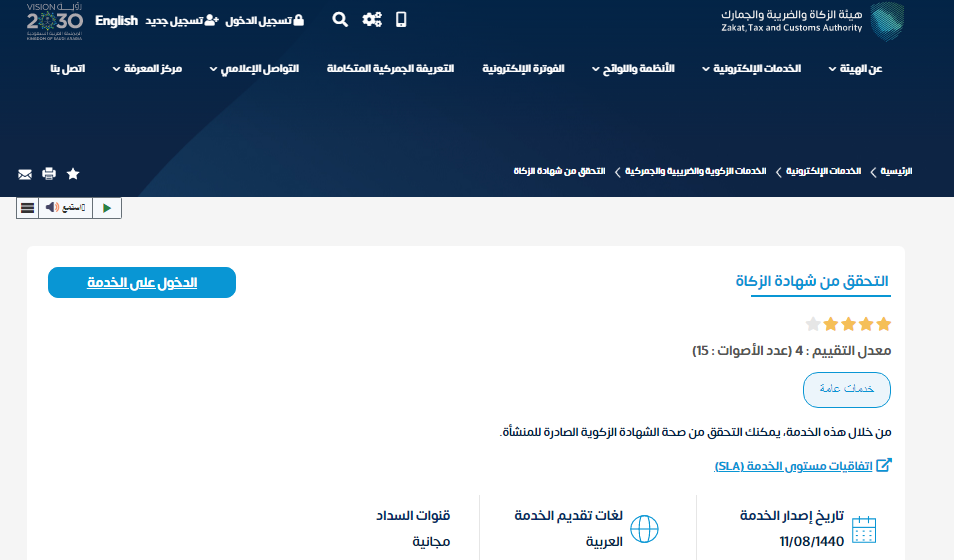954x560 pixels.
Task: Rate service with the fifth gray star
Action: (x=813, y=324)
